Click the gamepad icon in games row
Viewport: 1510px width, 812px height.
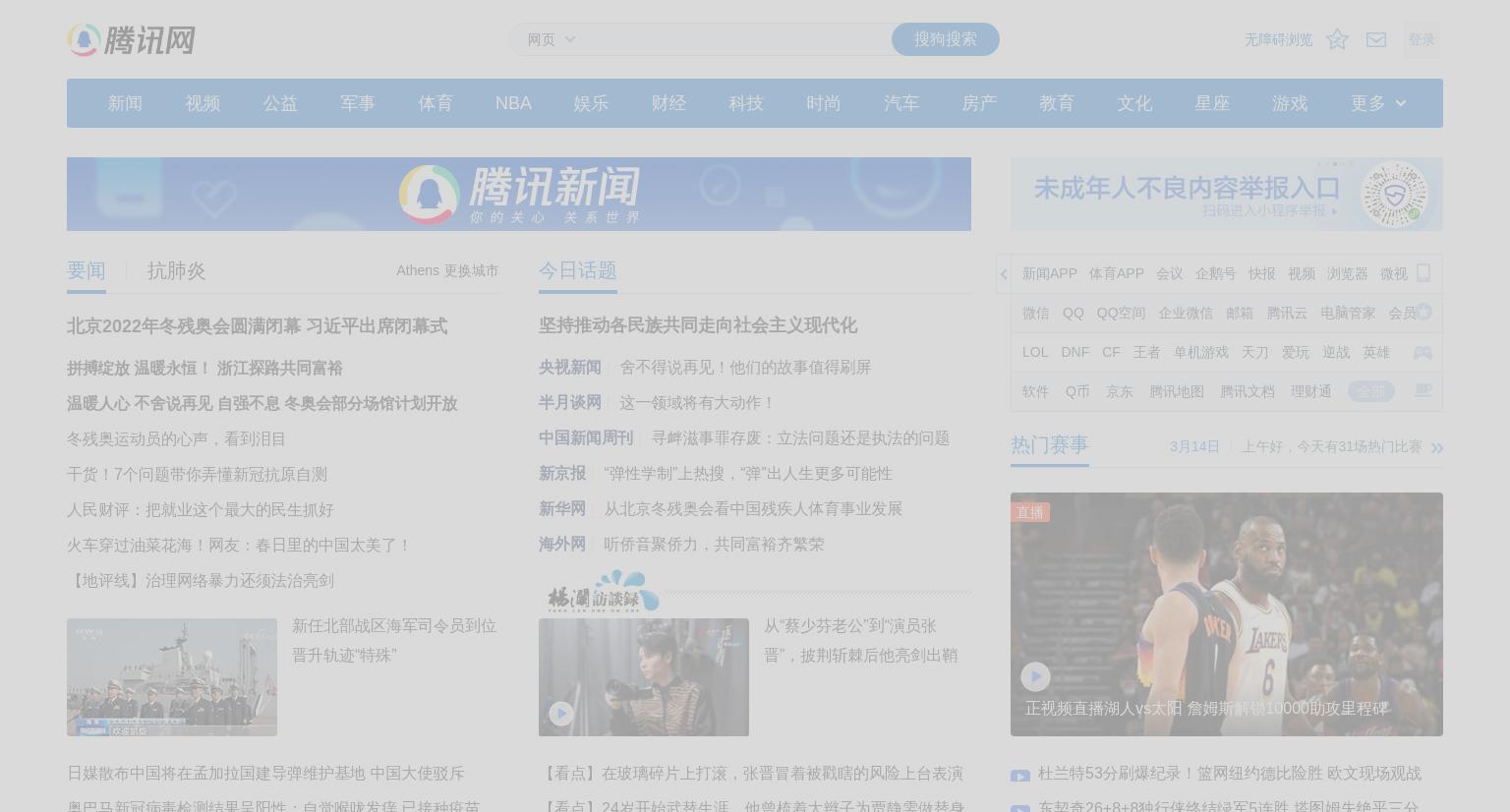click(1423, 352)
